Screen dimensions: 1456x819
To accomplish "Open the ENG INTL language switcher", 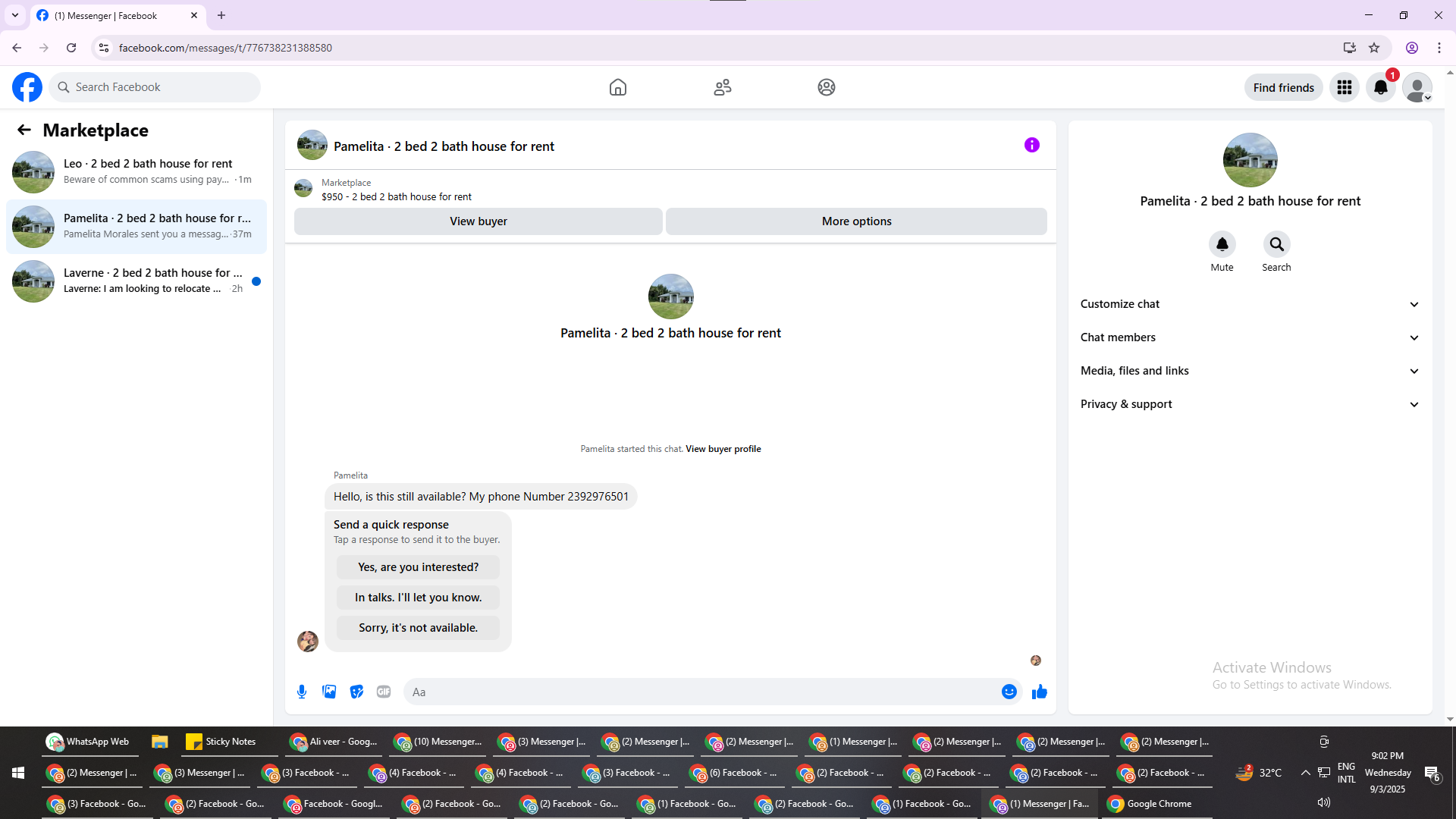I will tap(1347, 773).
